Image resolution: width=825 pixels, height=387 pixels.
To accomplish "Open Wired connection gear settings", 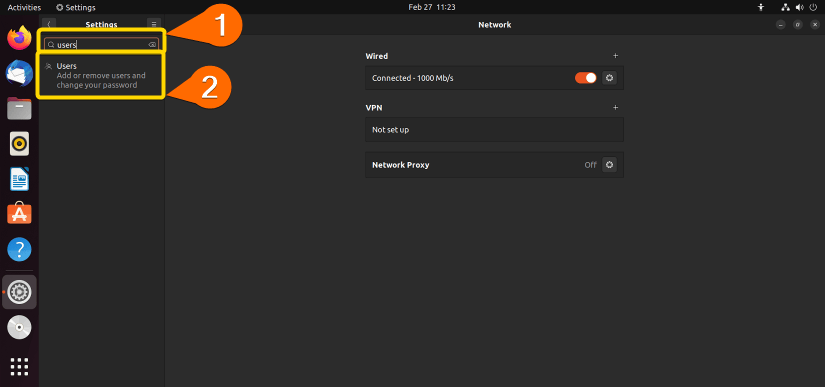I will coord(609,78).
